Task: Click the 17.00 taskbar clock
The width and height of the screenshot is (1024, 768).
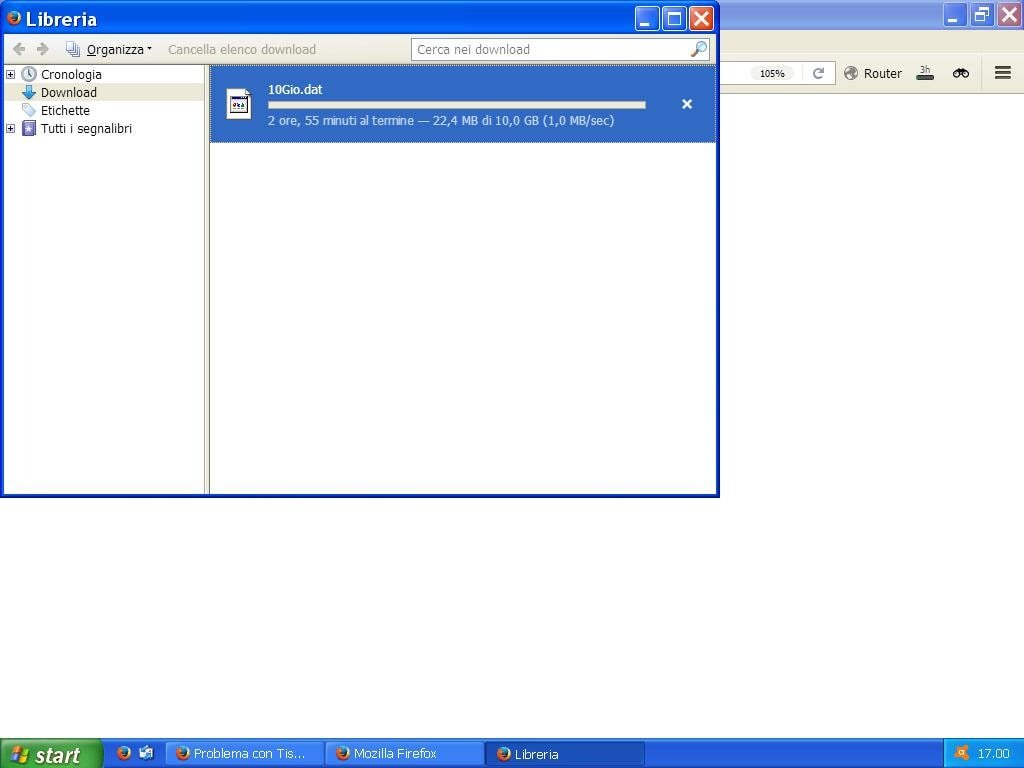Action: coord(993,754)
